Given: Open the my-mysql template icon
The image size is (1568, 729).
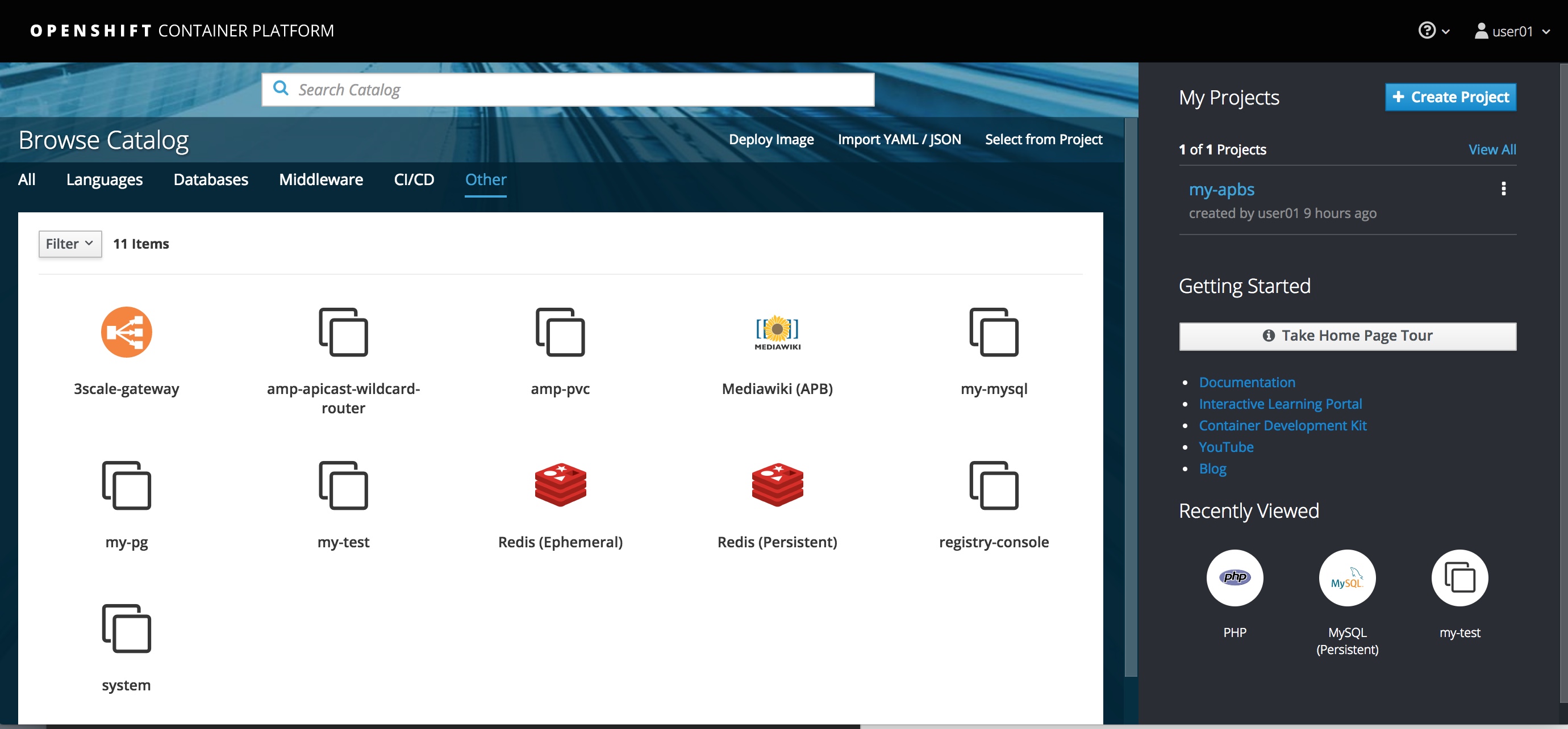Looking at the screenshot, I should (994, 332).
